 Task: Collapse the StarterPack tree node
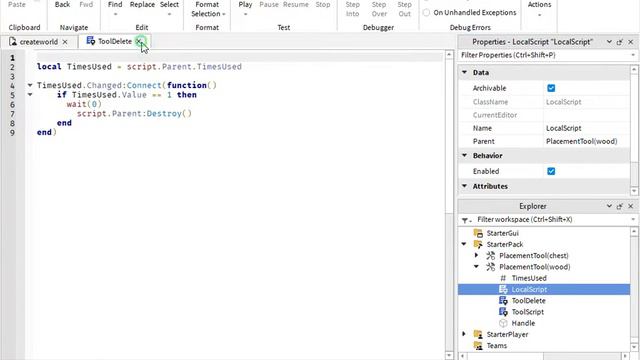(464, 244)
